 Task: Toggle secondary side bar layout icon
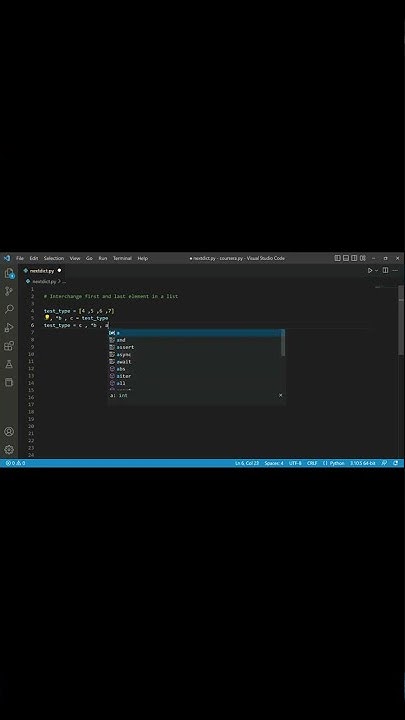(354, 258)
